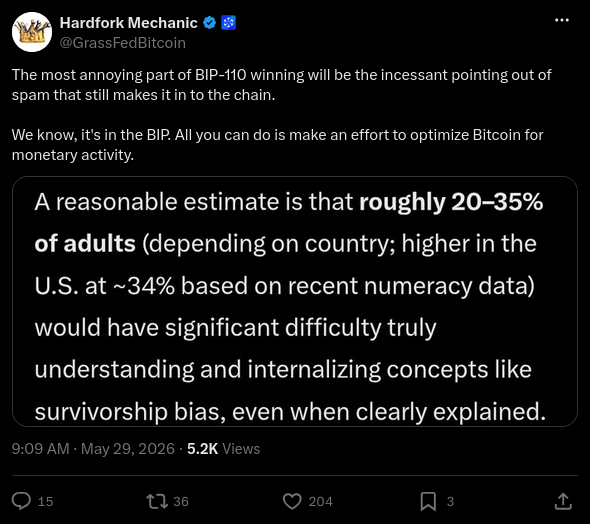Open the reply comment icon

[x=21, y=501]
